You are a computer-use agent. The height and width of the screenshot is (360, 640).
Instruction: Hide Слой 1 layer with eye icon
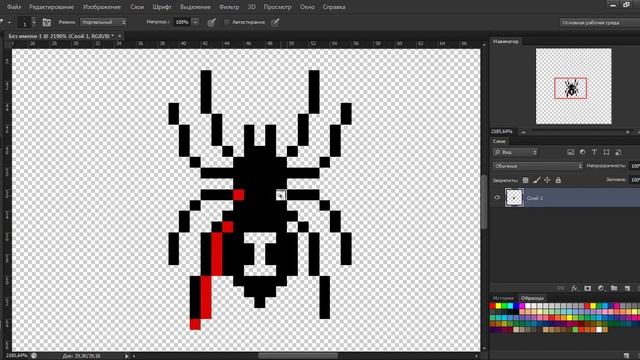(497, 198)
